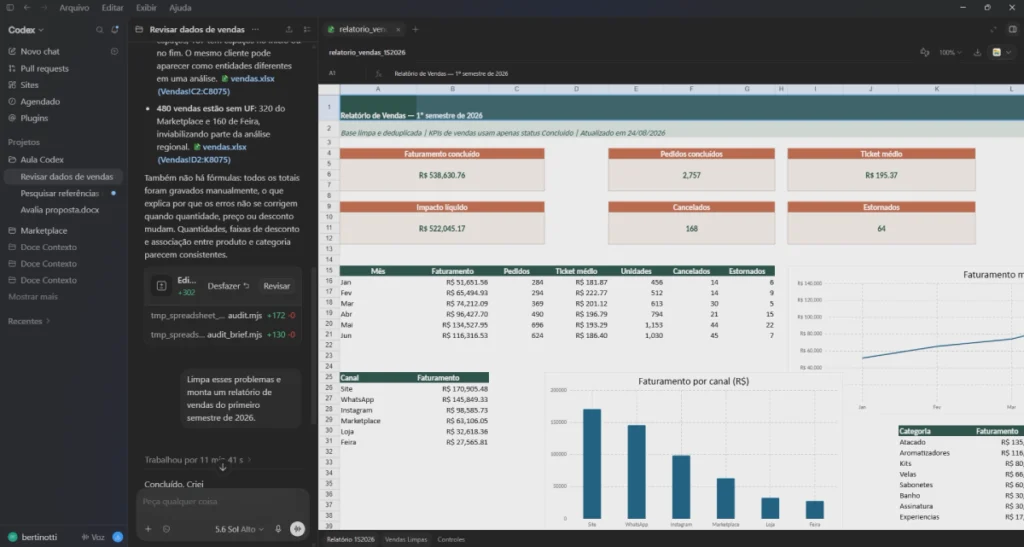Expand the Recentes section

pyautogui.click(x=29, y=321)
